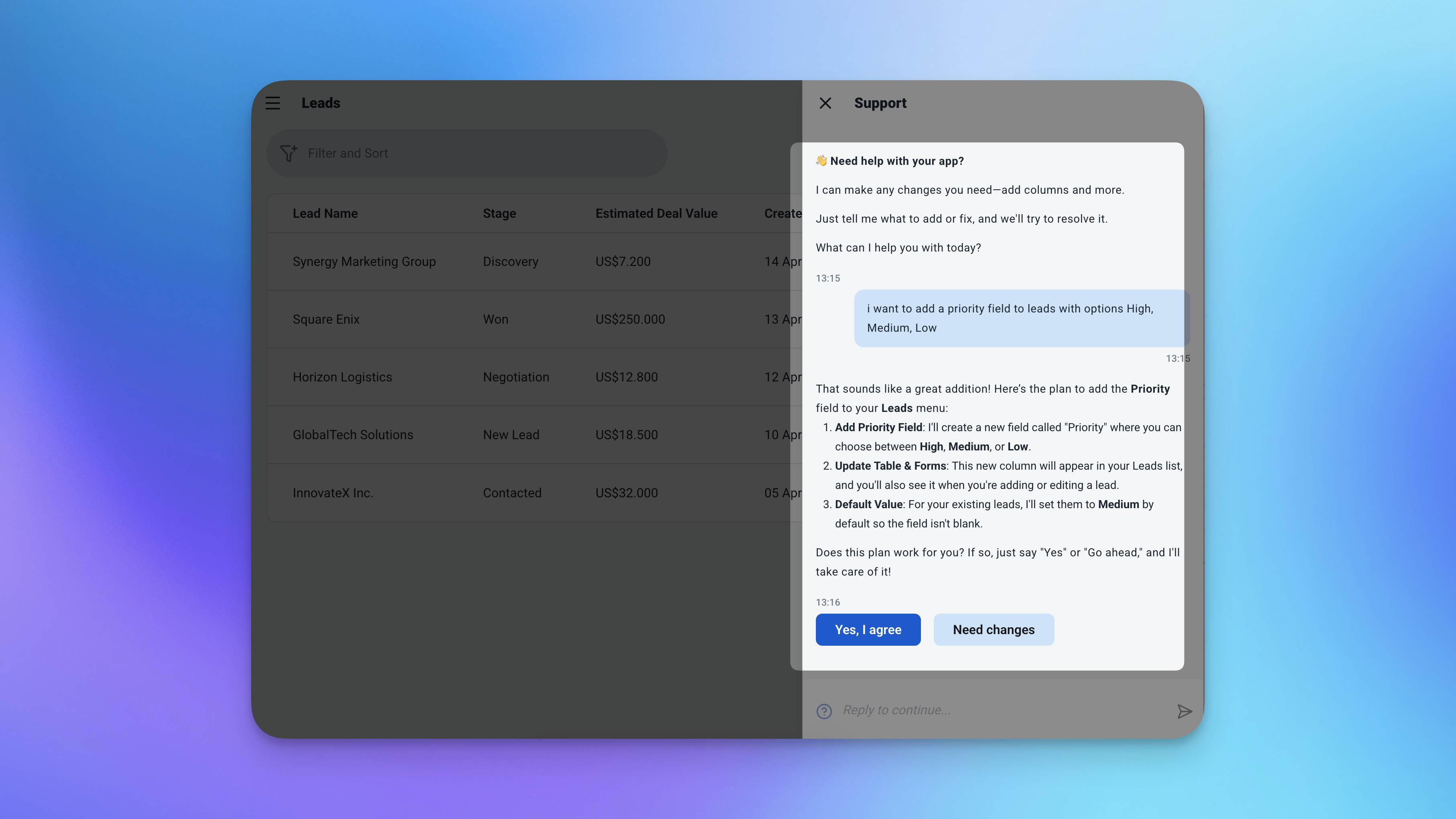Click the Leads page title

coord(320,103)
